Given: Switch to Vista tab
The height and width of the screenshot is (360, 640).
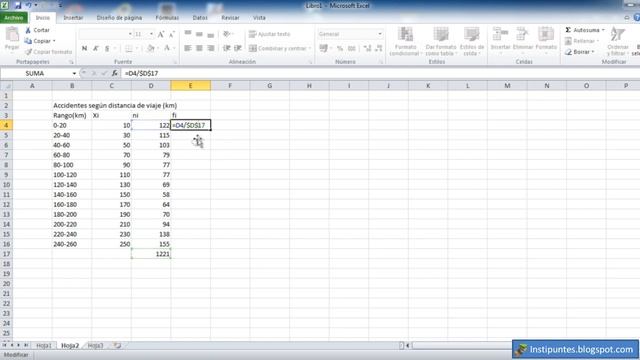Looking at the screenshot, I should (259, 18).
